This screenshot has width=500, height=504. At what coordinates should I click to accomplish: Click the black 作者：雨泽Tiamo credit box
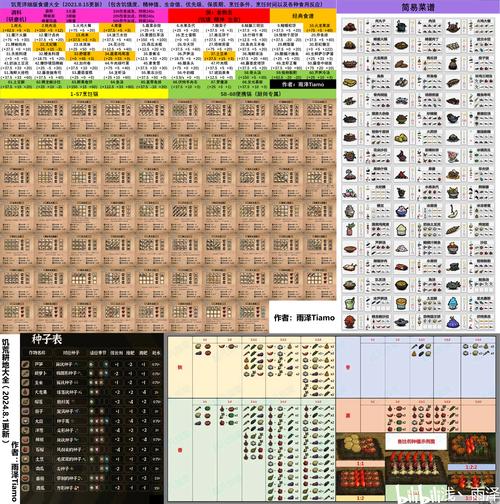303,84
